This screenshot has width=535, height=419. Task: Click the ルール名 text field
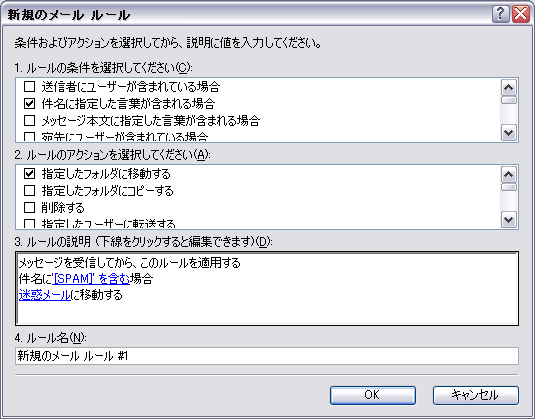267,356
